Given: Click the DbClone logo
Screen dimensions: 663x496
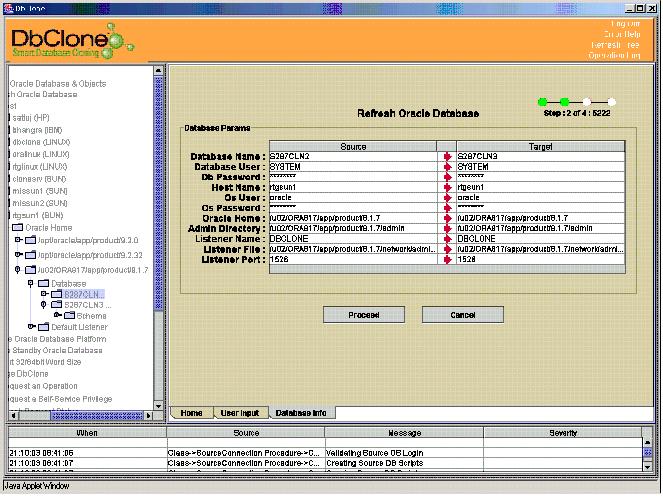Looking at the screenshot, I should pos(71,41).
